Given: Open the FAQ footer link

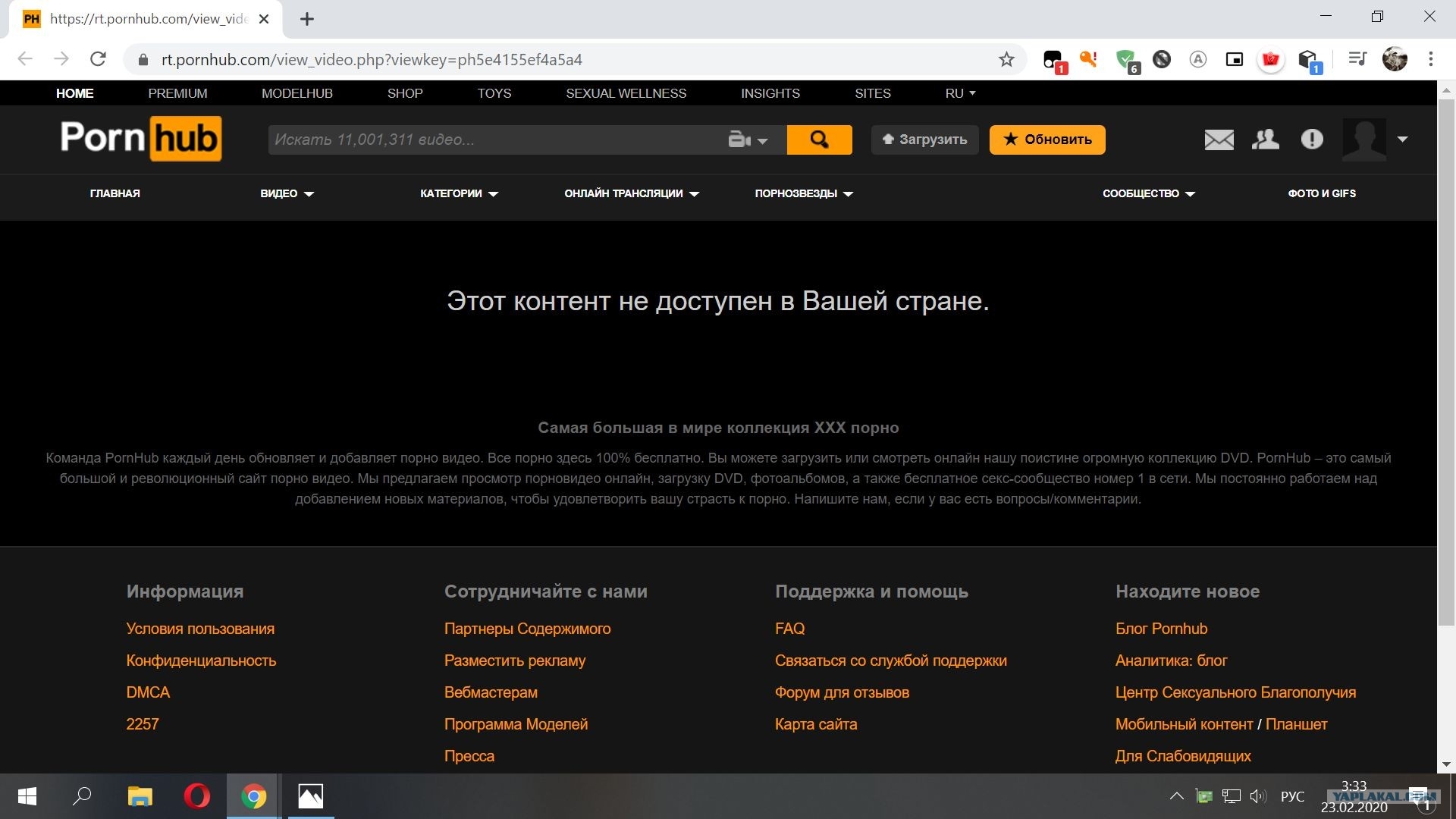Looking at the screenshot, I should [x=789, y=629].
